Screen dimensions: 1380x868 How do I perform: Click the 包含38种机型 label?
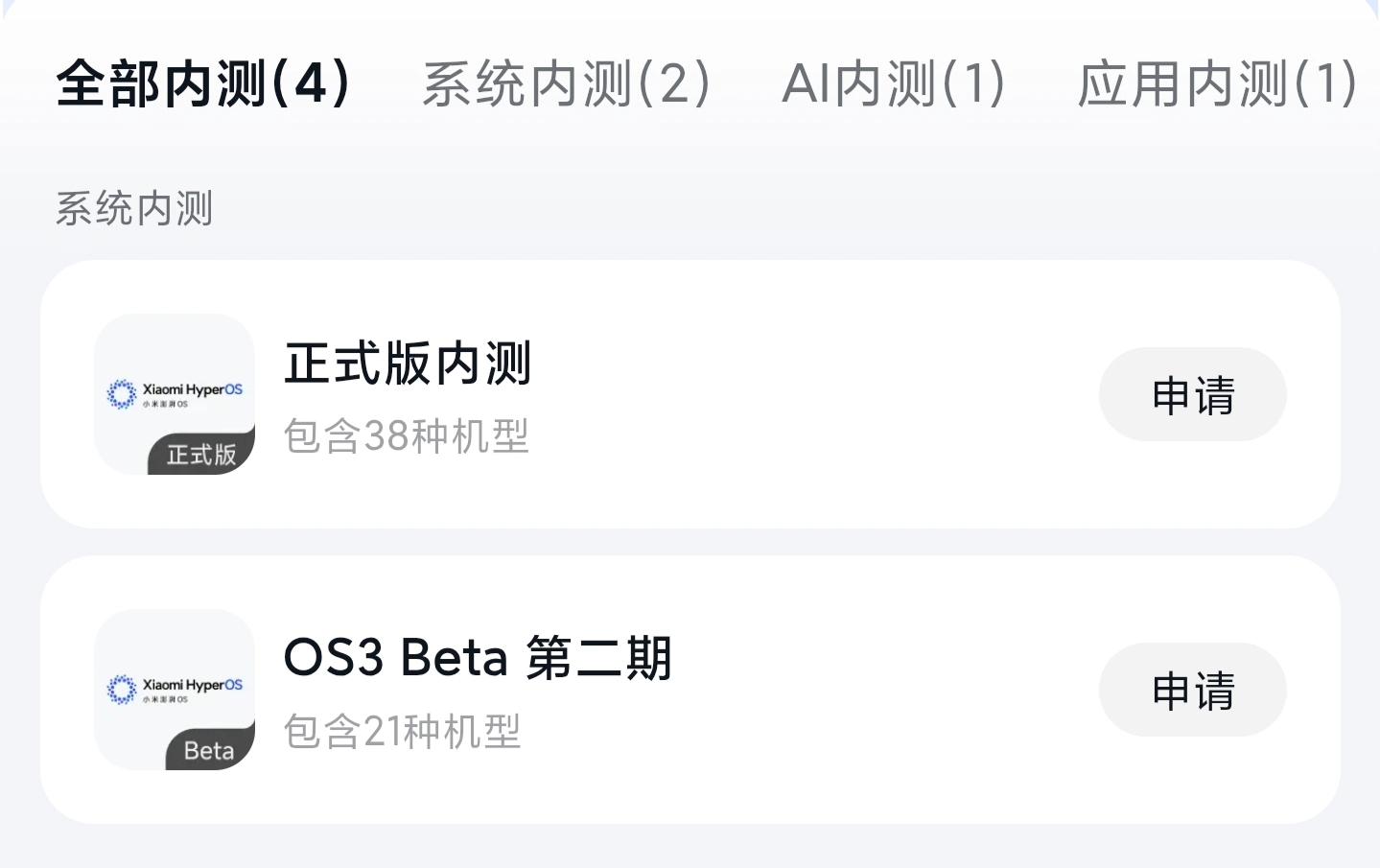407,436
